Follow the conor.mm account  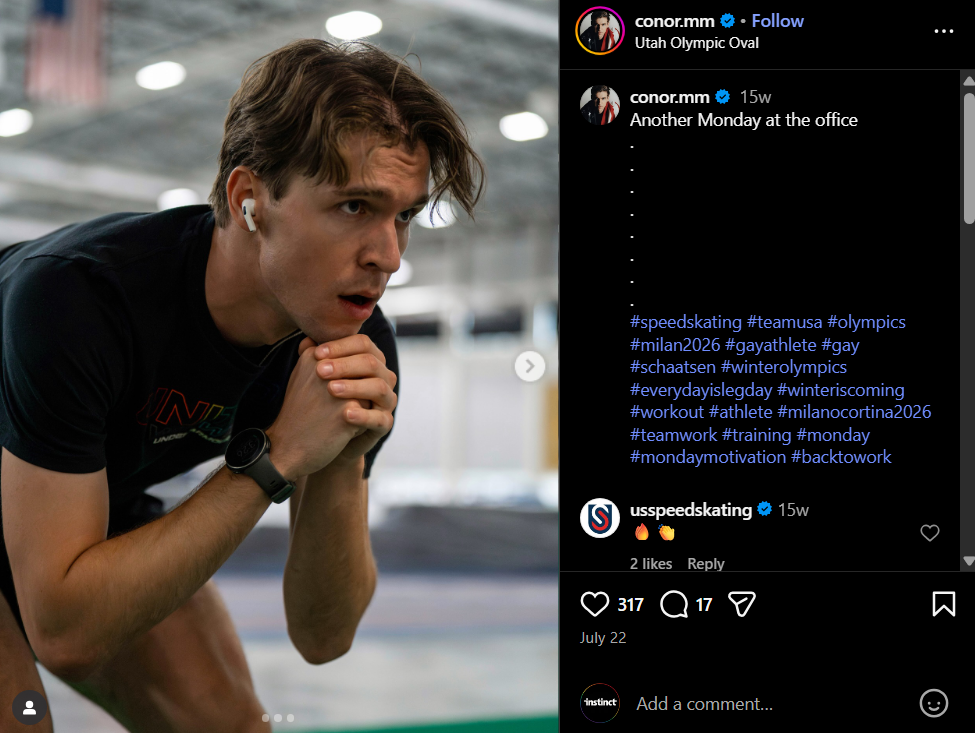coord(778,21)
